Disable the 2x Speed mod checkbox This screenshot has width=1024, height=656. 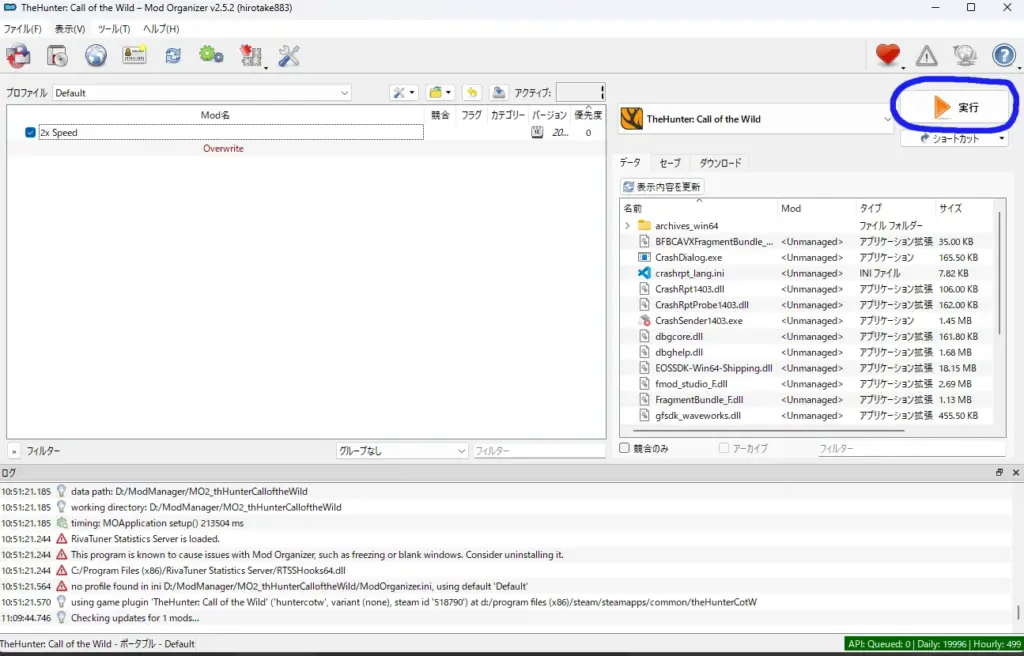[30, 132]
